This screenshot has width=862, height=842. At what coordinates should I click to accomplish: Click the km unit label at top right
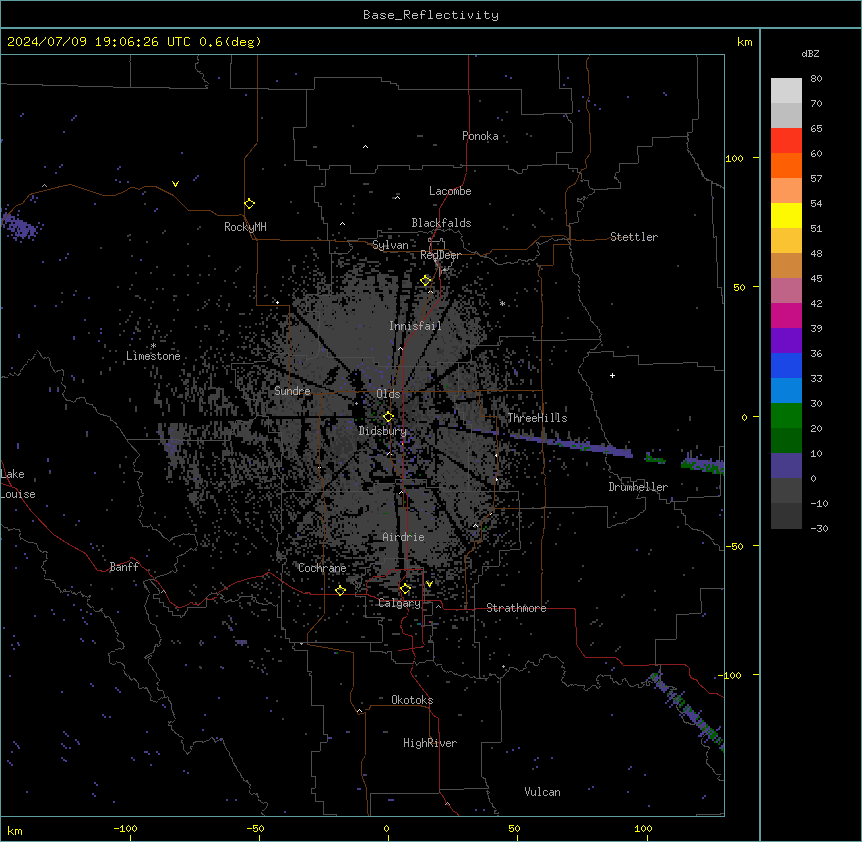click(745, 42)
